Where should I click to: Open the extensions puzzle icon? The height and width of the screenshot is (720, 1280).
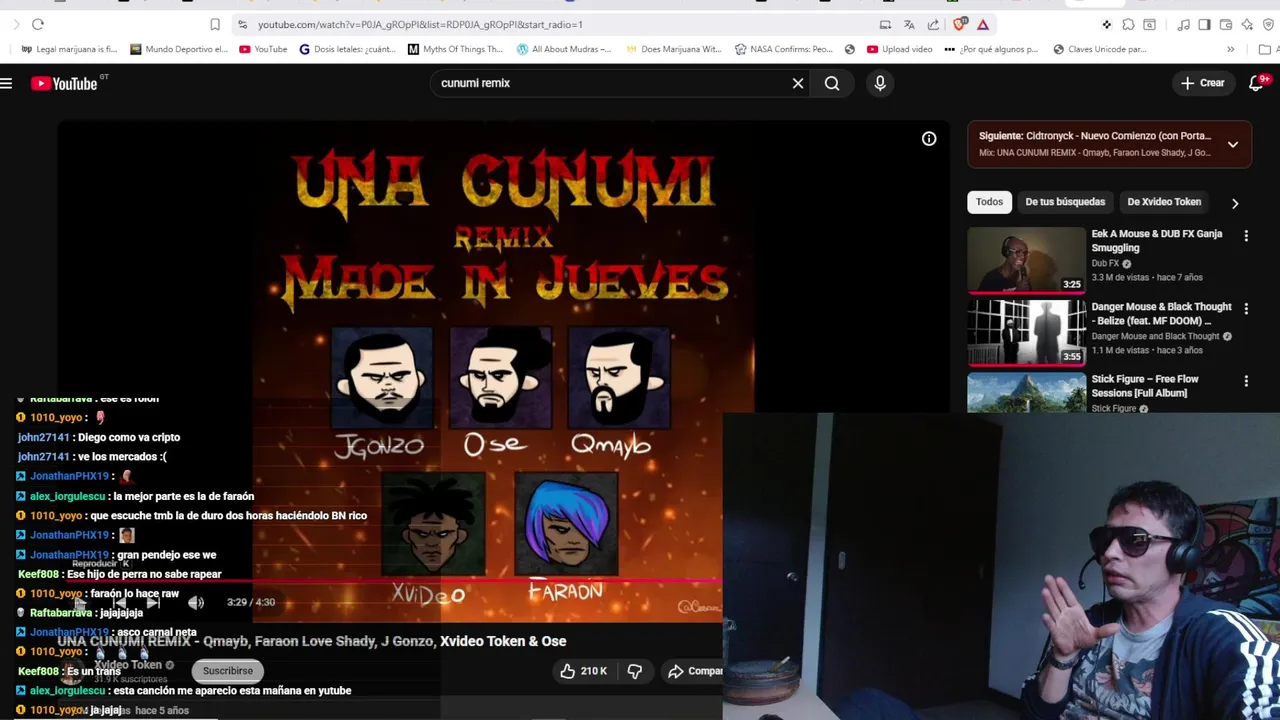(x=1128, y=24)
